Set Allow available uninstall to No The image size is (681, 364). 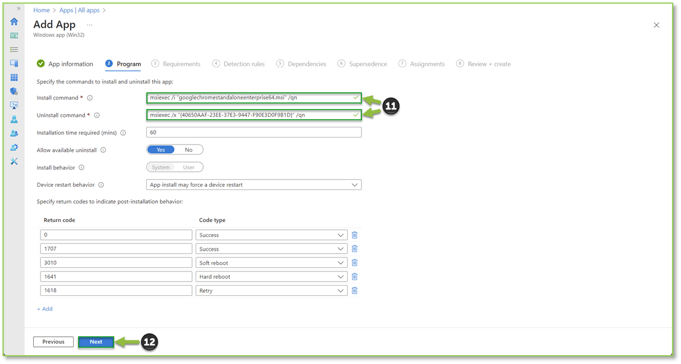(x=188, y=150)
